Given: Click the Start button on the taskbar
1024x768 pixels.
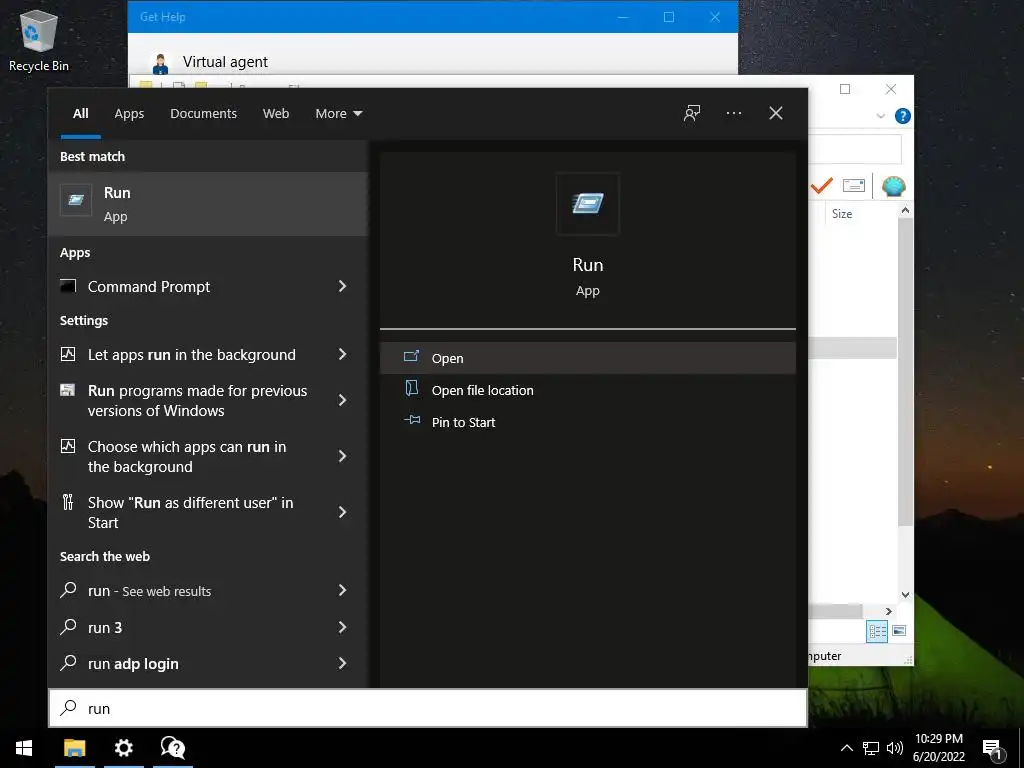Looking at the screenshot, I should click(24, 748).
